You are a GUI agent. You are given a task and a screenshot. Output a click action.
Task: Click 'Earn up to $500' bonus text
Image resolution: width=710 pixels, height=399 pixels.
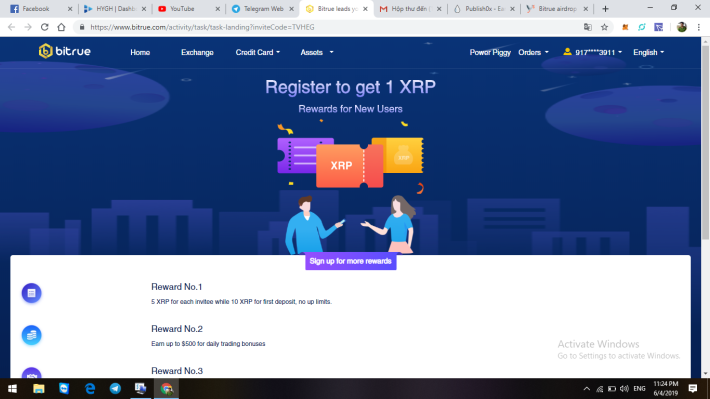coord(208,344)
